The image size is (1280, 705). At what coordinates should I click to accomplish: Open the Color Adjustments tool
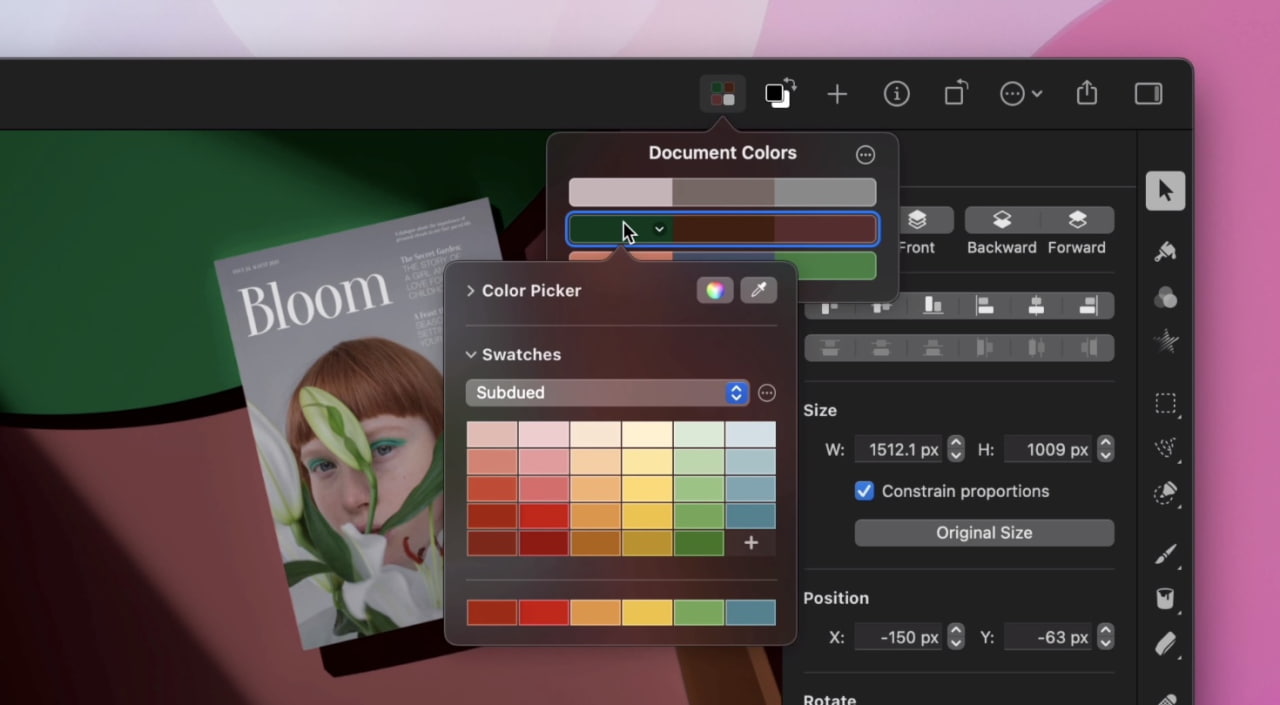1165,296
